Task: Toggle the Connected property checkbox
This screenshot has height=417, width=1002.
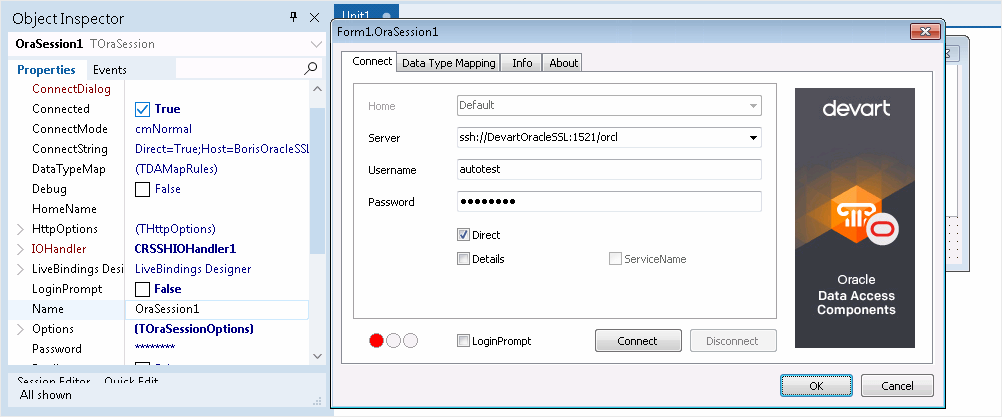Action: (x=142, y=109)
